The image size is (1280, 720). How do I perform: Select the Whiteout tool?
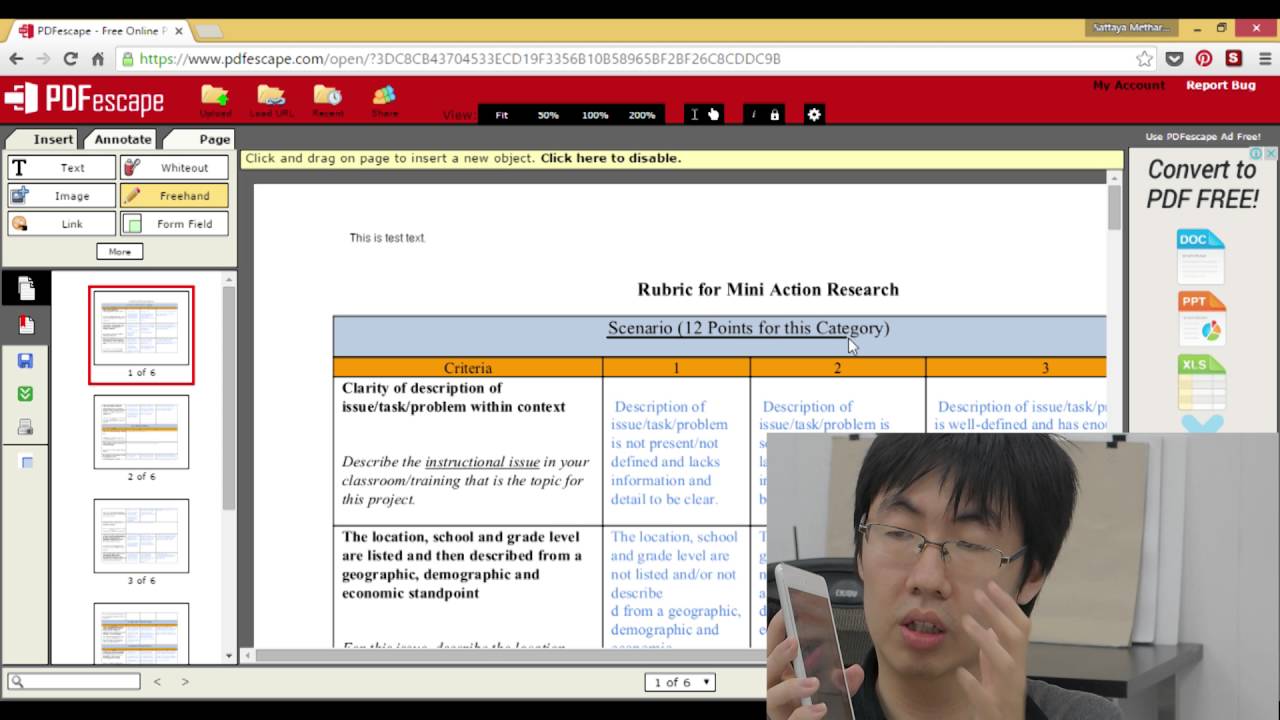click(x=174, y=168)
